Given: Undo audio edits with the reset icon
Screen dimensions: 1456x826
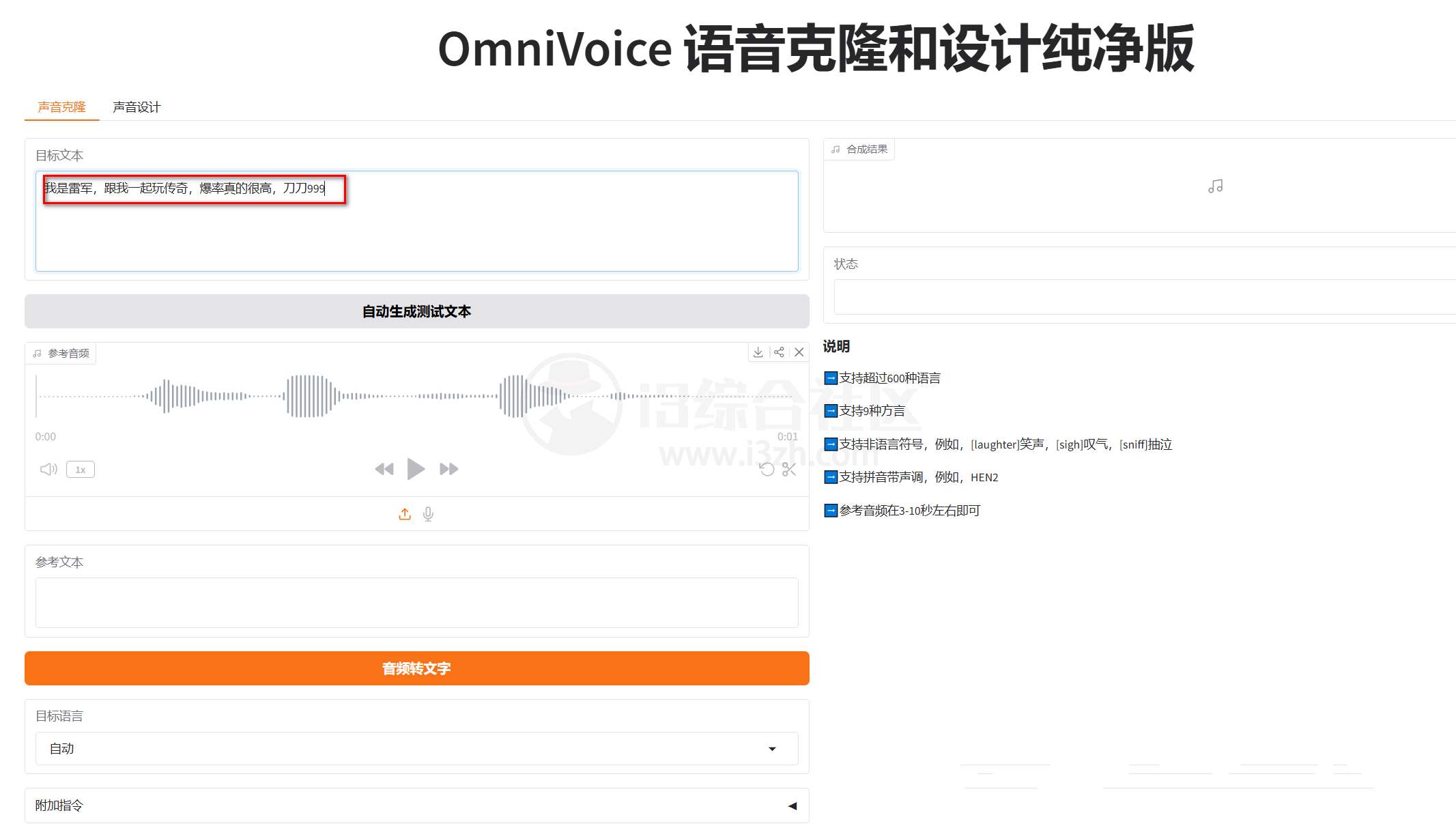Looking at the screenshot, I should (x=767, y=470).
